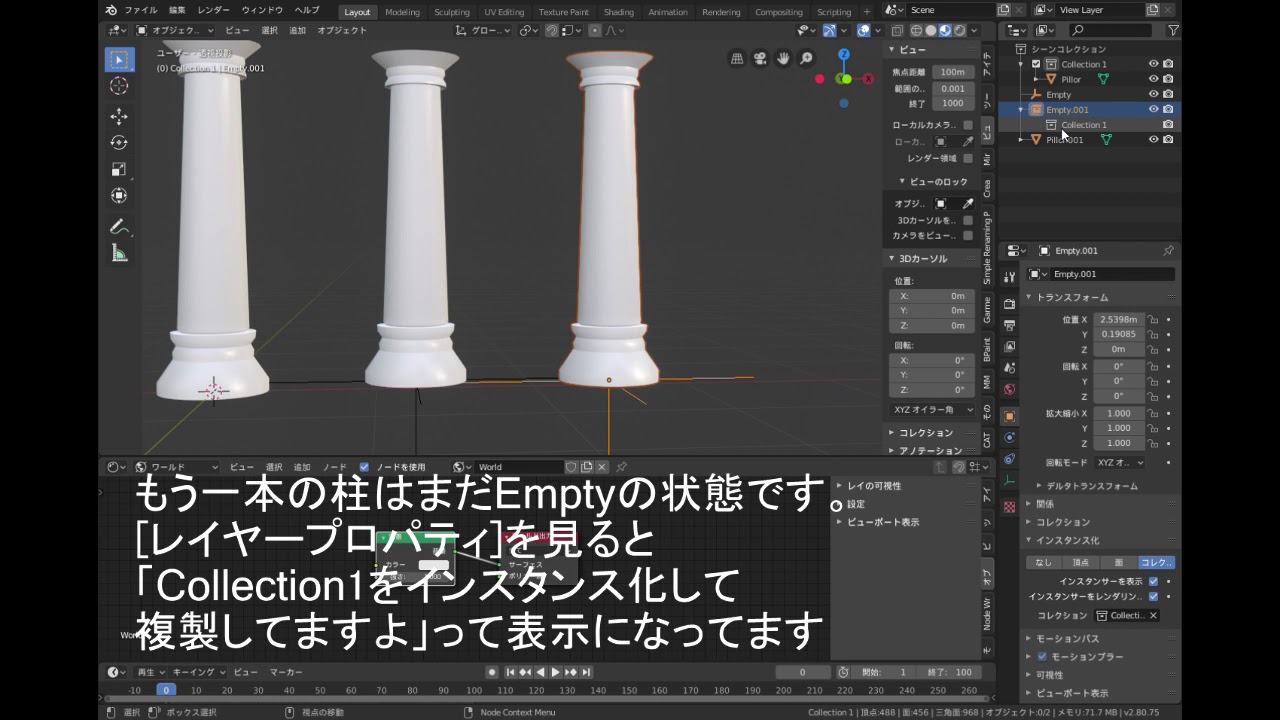Open the Tool properties tab
The height and width of the screenshot is (720, 1280).
(x=1009, y=277)
